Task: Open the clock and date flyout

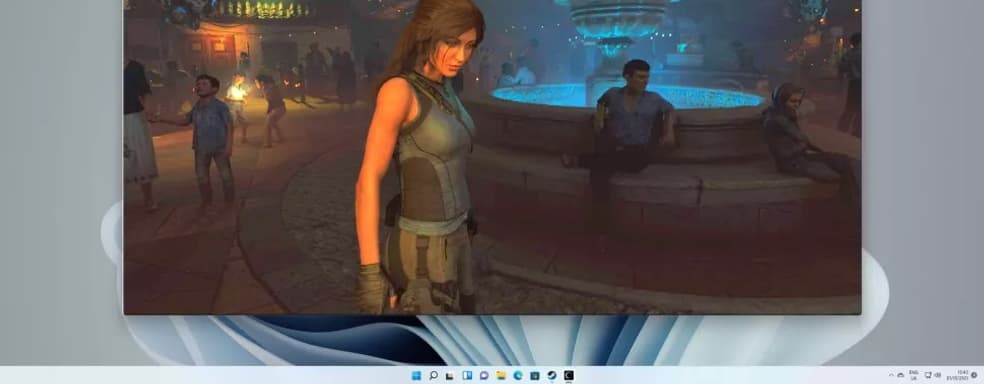Action: point(957,375)
